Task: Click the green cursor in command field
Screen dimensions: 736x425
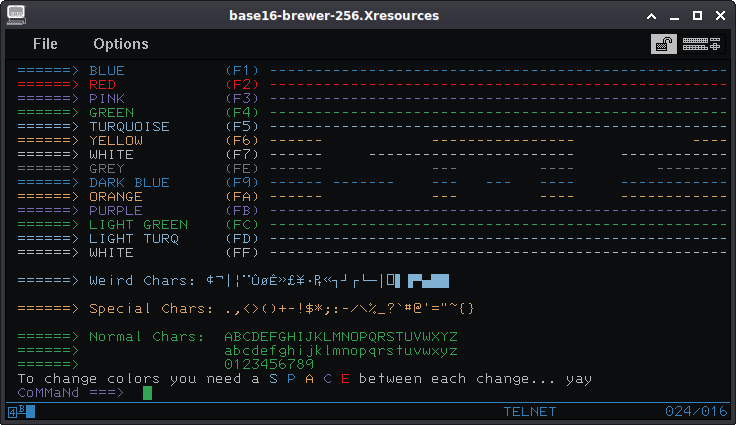Action: pyautogui.click(x=147, y=393)
